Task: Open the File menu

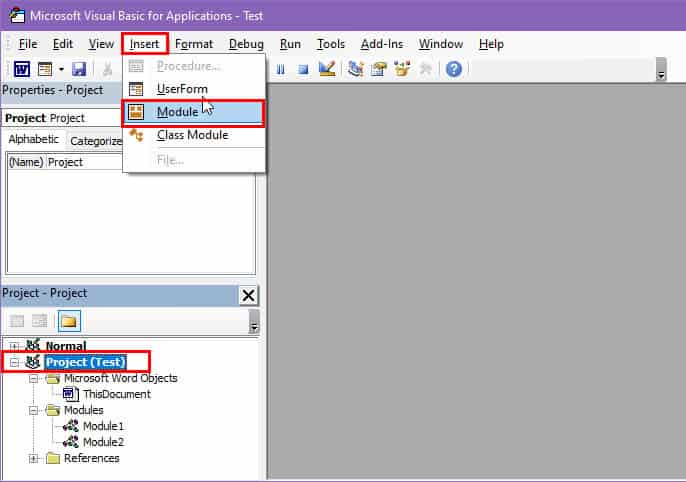Action: [x=28, y=44]
